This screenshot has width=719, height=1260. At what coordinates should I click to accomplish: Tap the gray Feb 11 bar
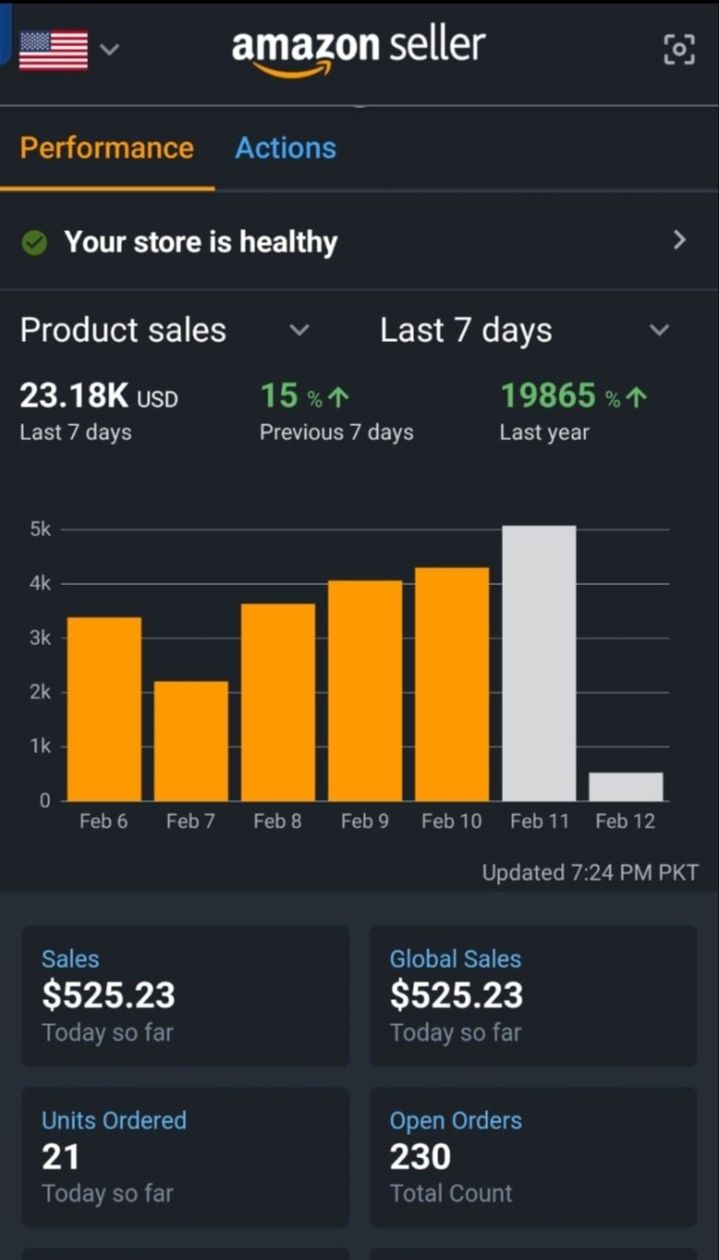click(539, 663)
